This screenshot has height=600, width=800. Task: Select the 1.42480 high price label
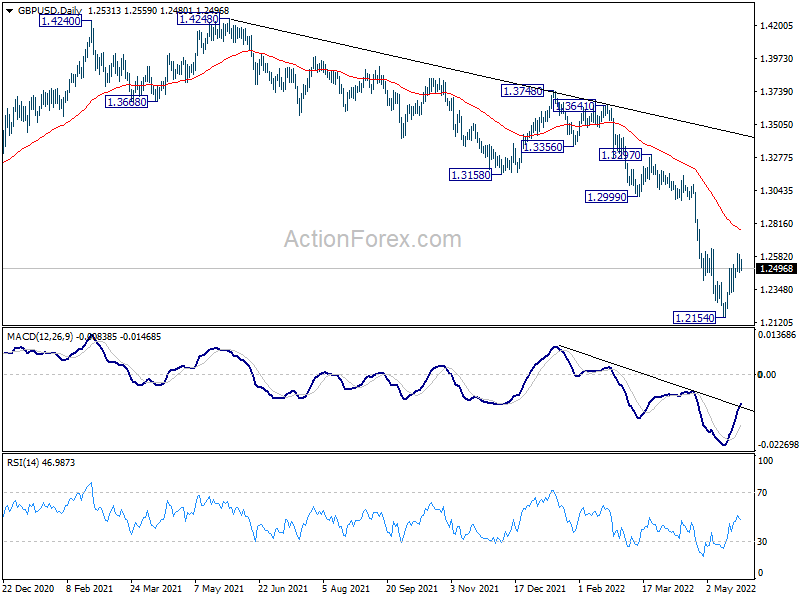199,18
